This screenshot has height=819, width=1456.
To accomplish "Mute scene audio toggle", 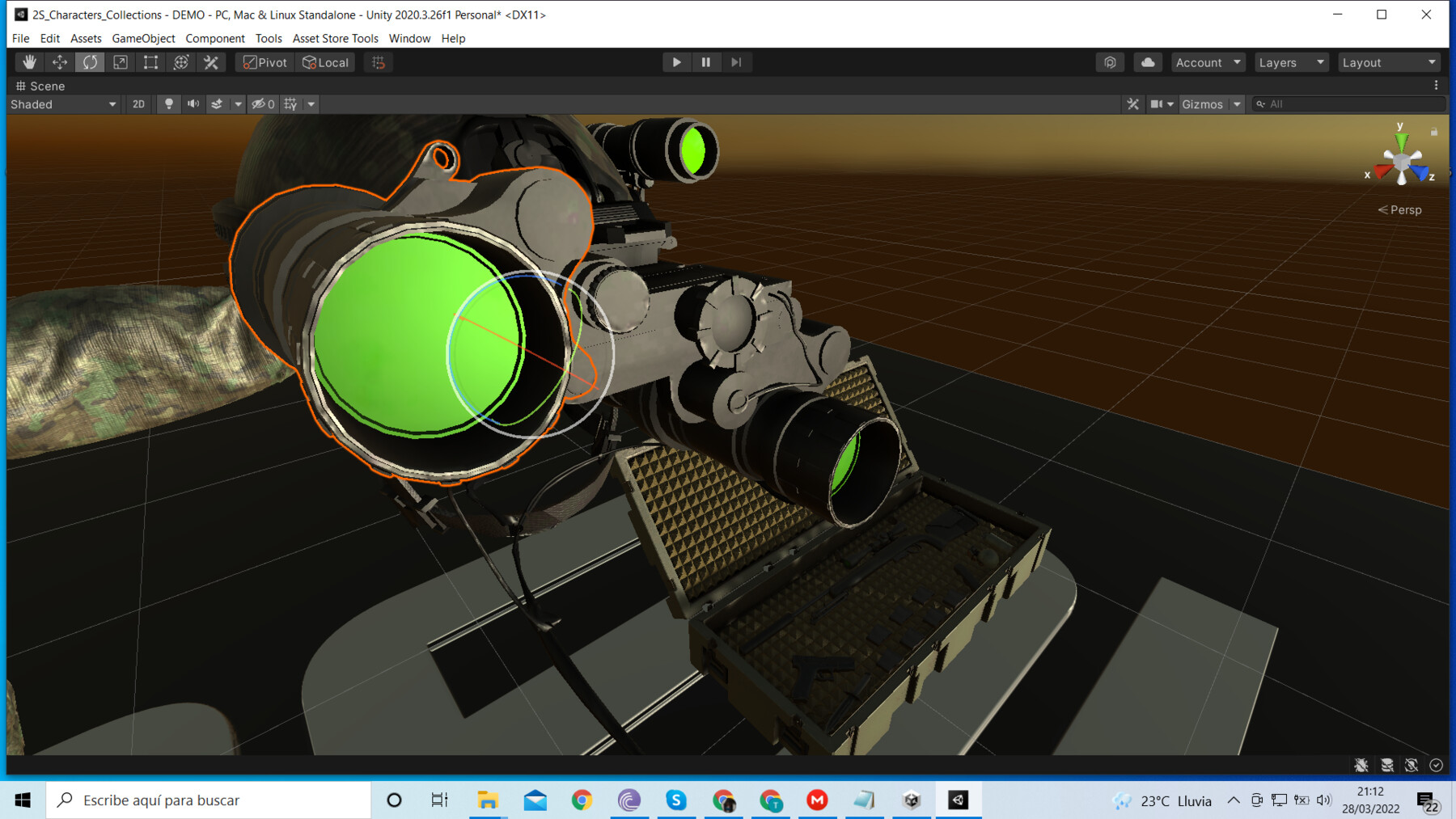I will pos(193,104).
